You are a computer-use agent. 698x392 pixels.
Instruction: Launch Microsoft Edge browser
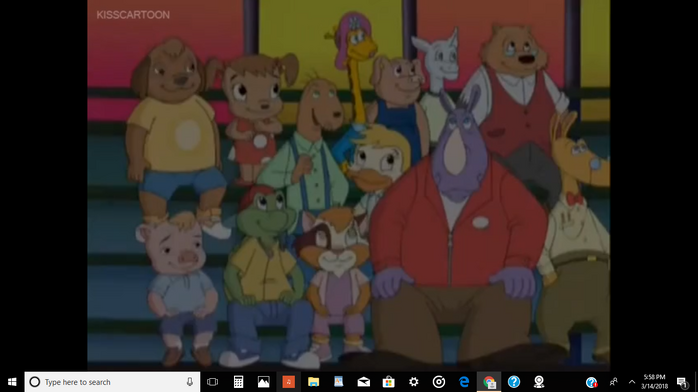[x=464, y=382]
